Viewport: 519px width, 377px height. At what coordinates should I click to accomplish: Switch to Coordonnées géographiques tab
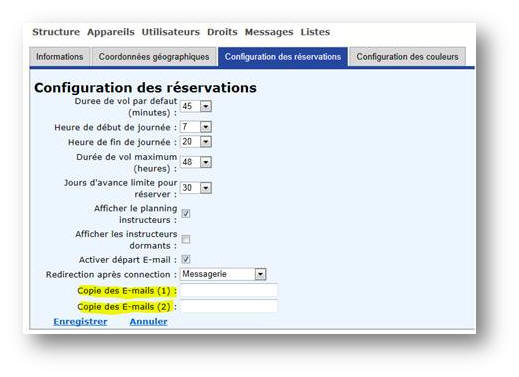point(154,57)
